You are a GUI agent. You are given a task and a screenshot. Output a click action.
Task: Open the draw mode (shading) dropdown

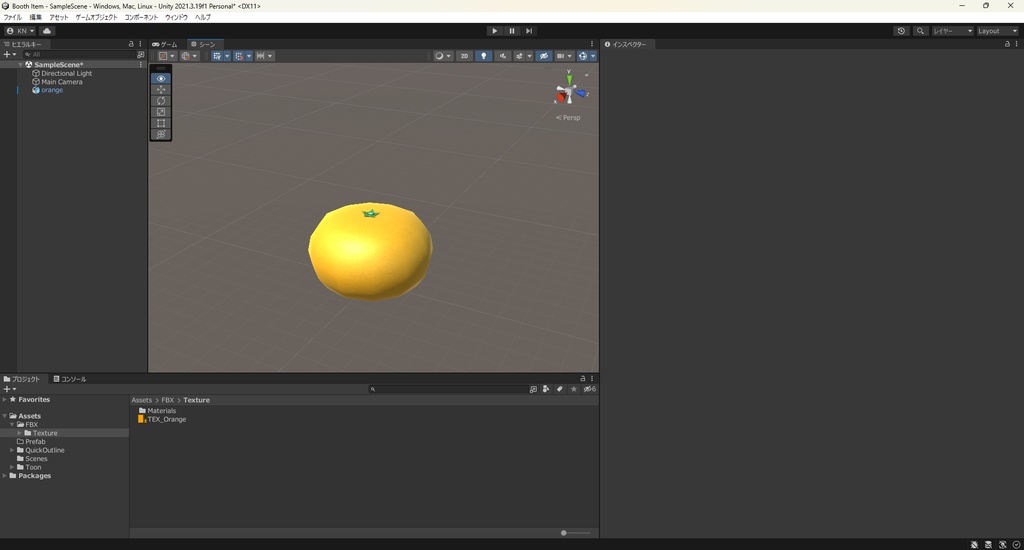[441, 56]
